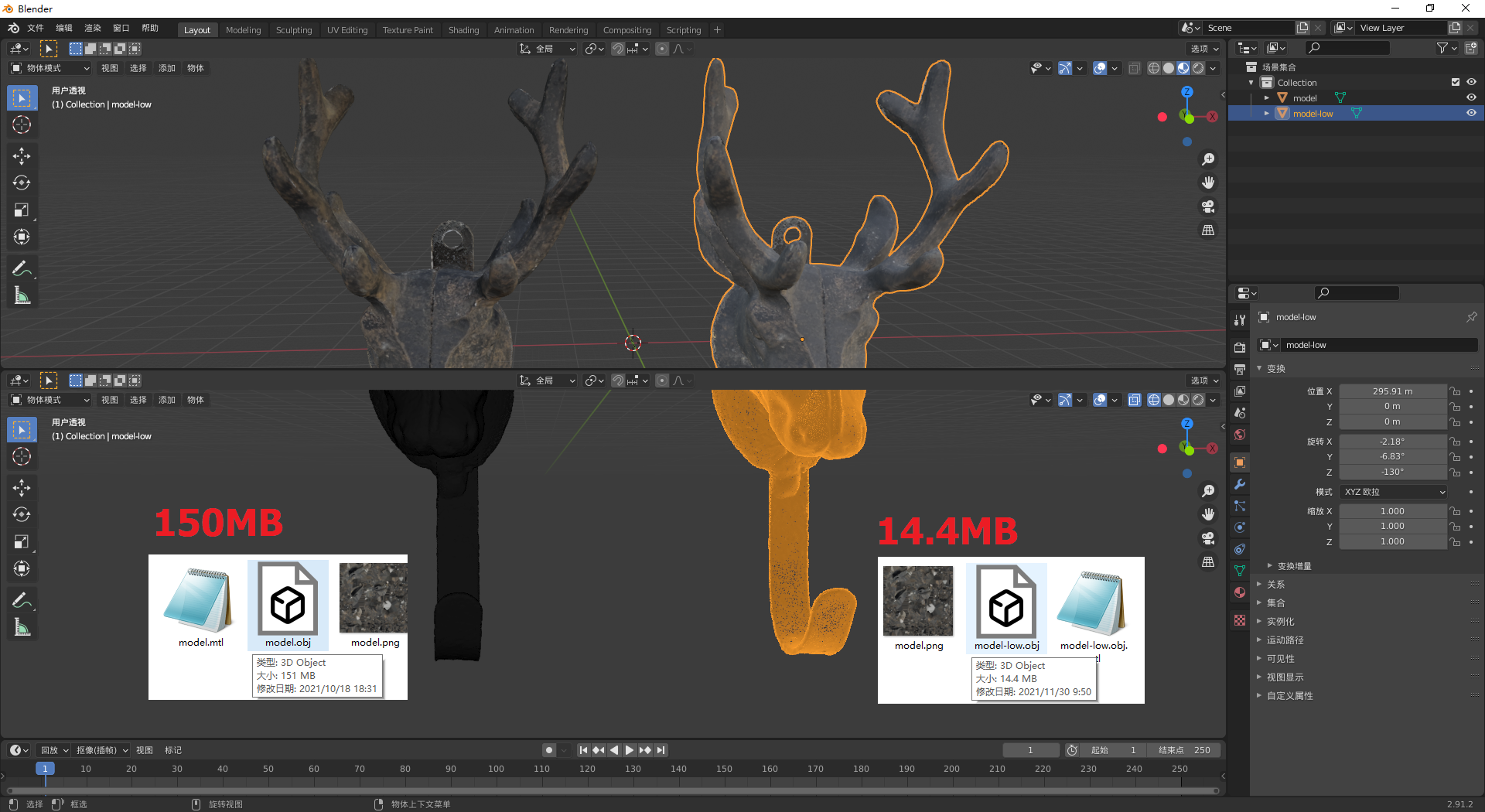Image resolution: width=1485 pixels, height=812 pixels.
Task: Select the Move tool in top viewport
Action: (22, 156)
